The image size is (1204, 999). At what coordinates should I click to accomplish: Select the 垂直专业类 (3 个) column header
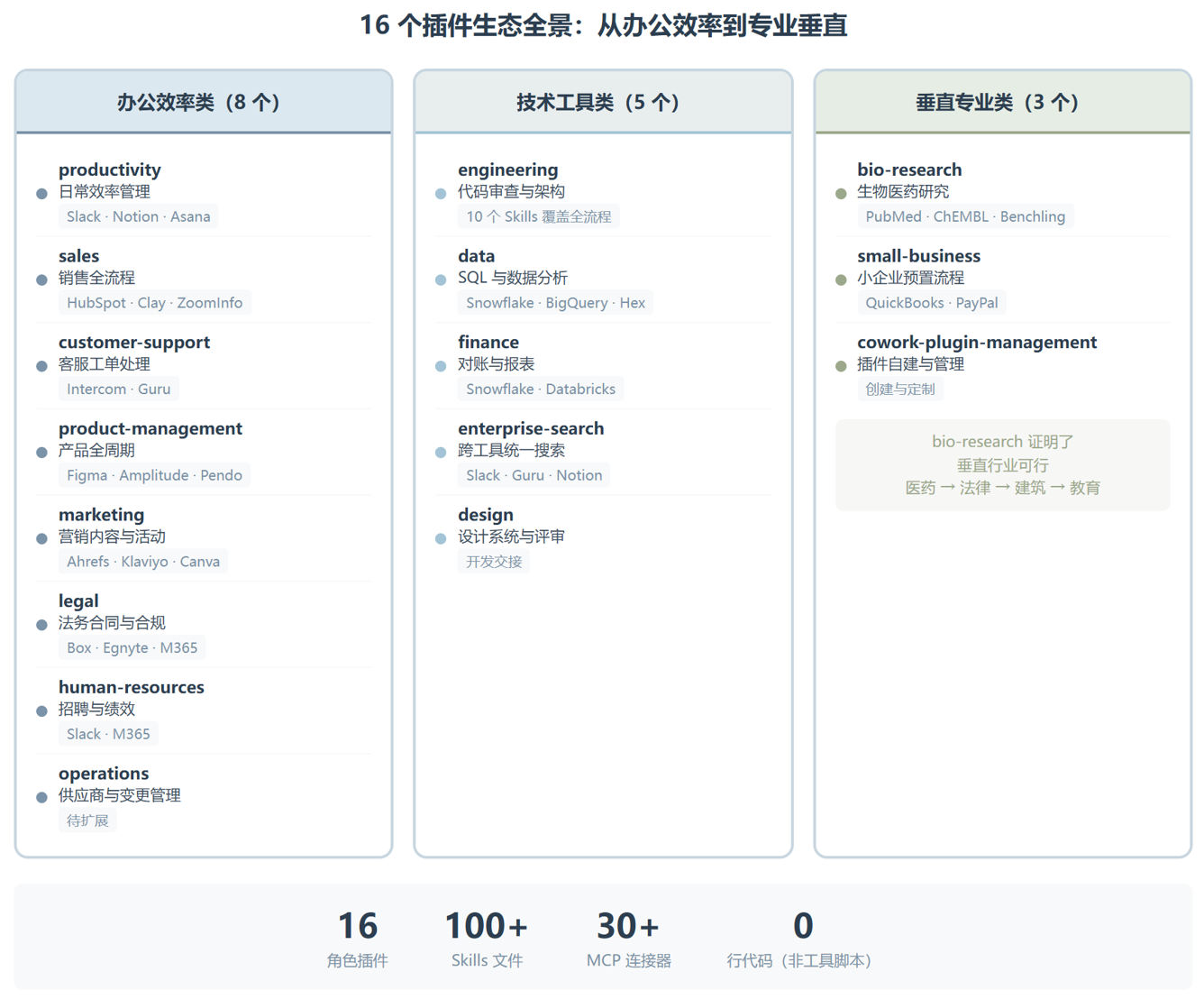1002,102
